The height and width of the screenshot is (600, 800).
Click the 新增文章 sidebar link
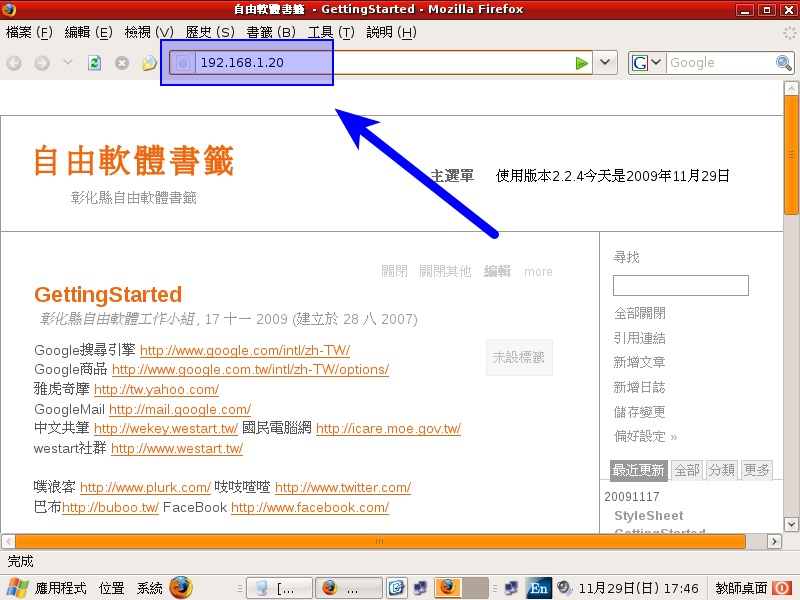pos(639,362)
